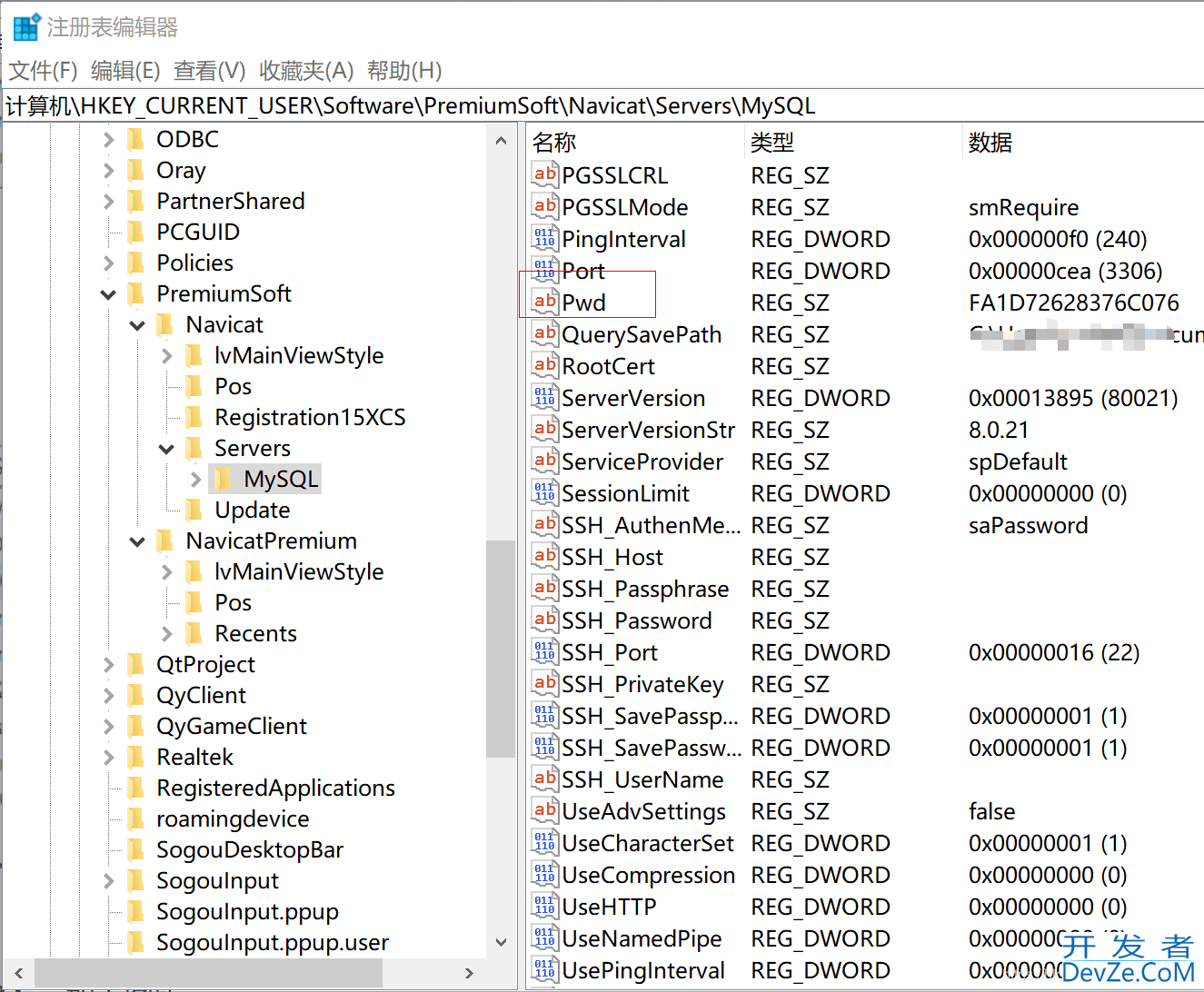1204x992 pixels.
Task: Click the DWORD icon beside SSH_Port
Action: click(544, 651)
